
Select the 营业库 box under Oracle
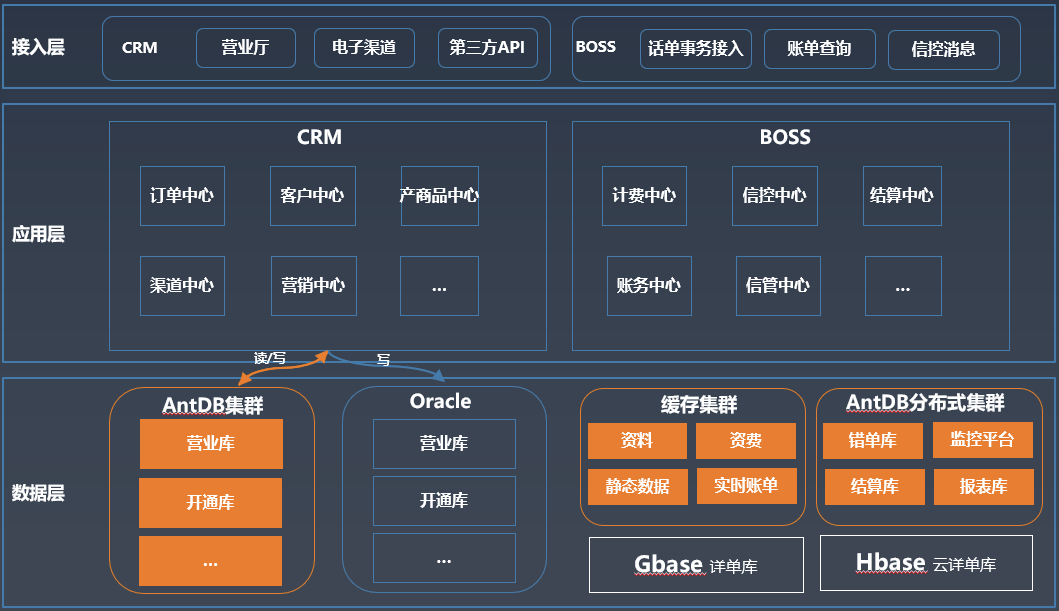click(444, 444)
